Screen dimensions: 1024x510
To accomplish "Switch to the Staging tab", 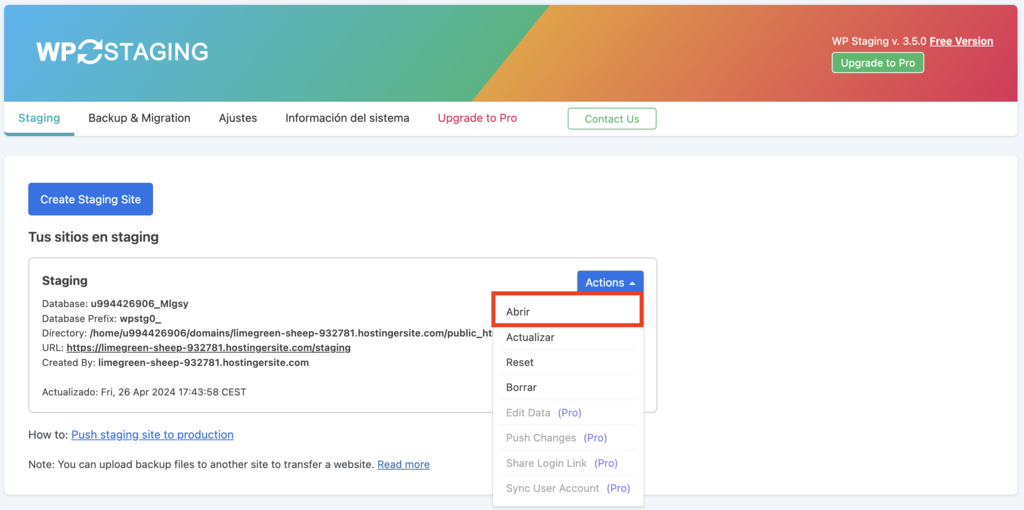I will pos(39,118).
